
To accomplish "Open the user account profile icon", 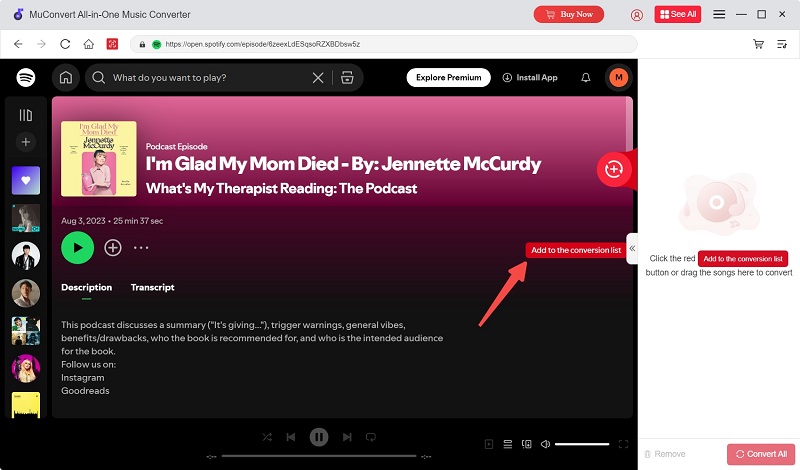I will click(636, 15).
